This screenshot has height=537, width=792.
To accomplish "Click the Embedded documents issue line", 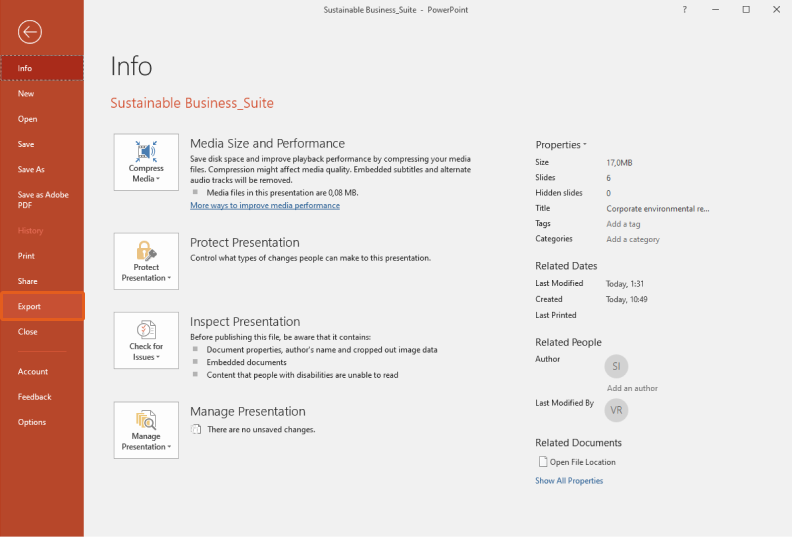I will pos(246,362).
